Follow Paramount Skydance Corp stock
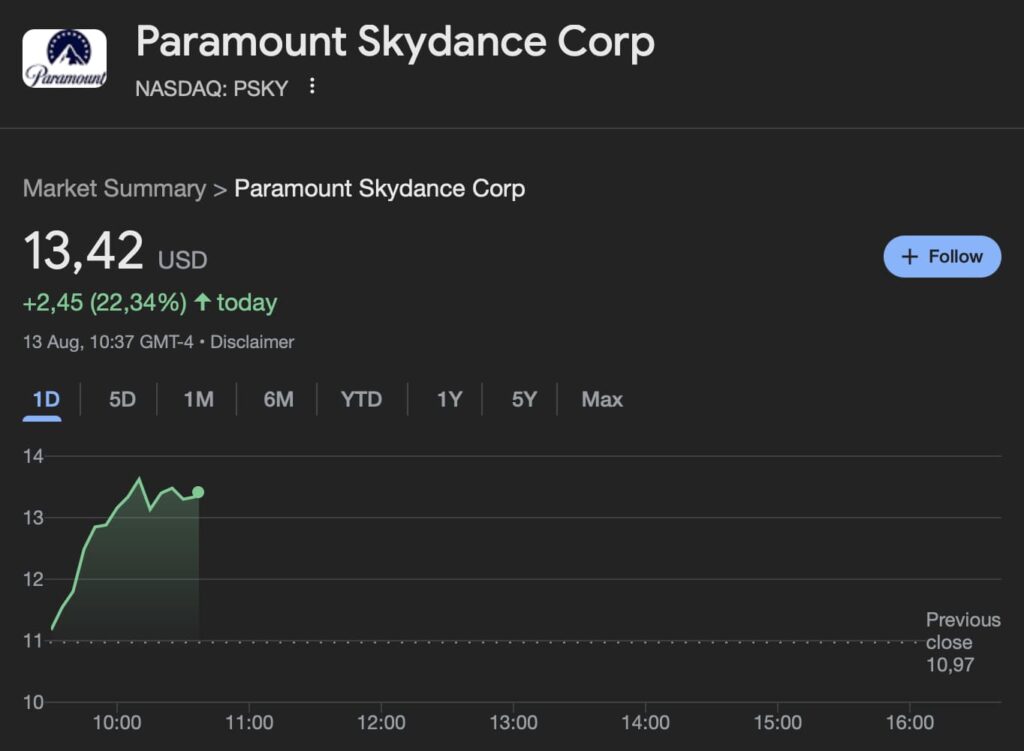 (942, 257)
